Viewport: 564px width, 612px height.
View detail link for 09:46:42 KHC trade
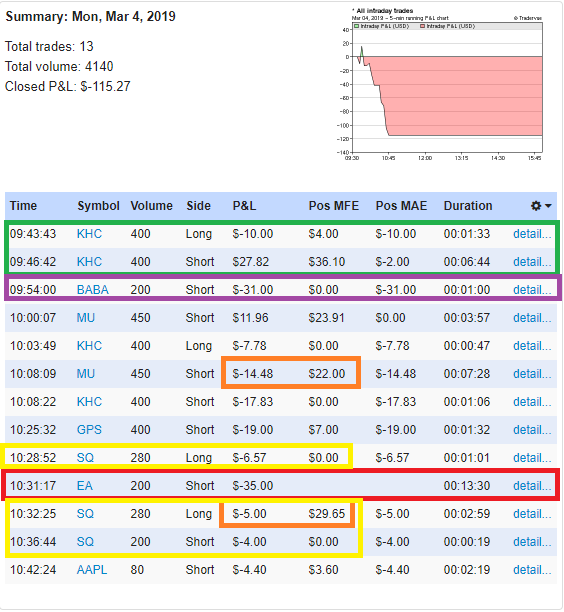(x=532, y=262)
